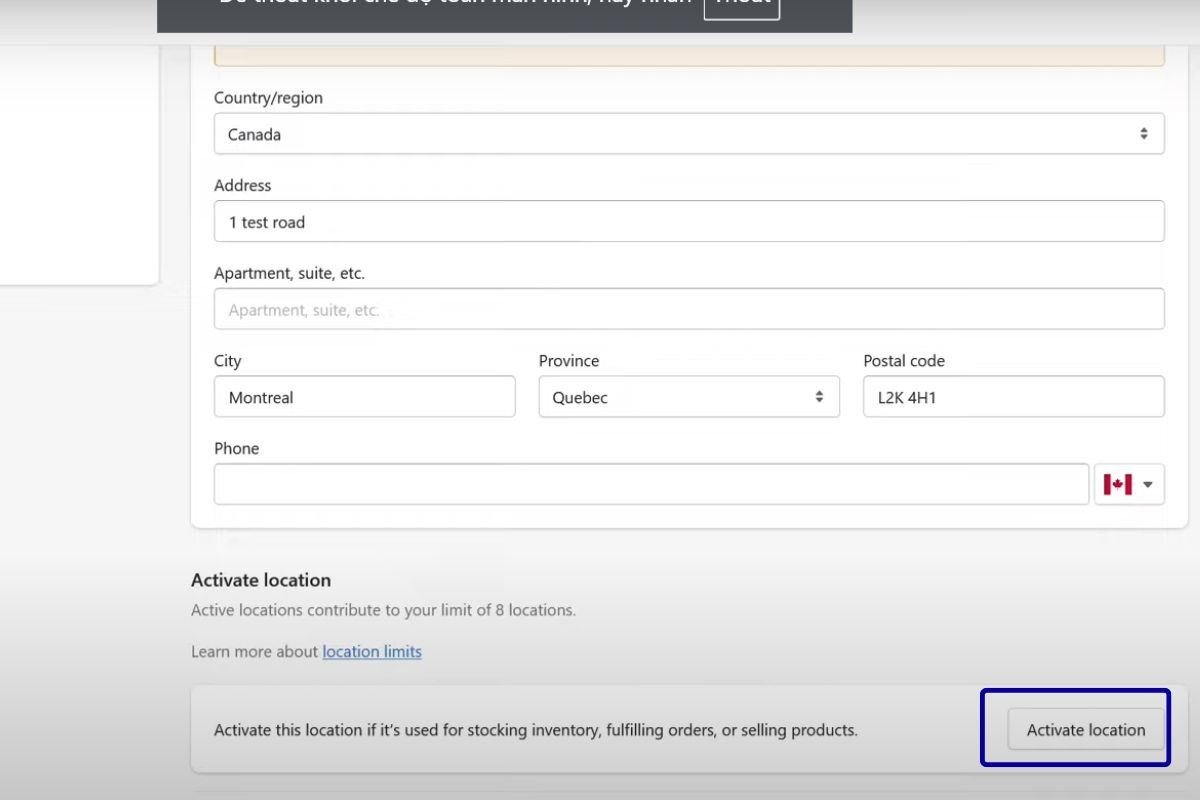Click the Postal code field label
The image size is (1200, 800).
point(904,361)
